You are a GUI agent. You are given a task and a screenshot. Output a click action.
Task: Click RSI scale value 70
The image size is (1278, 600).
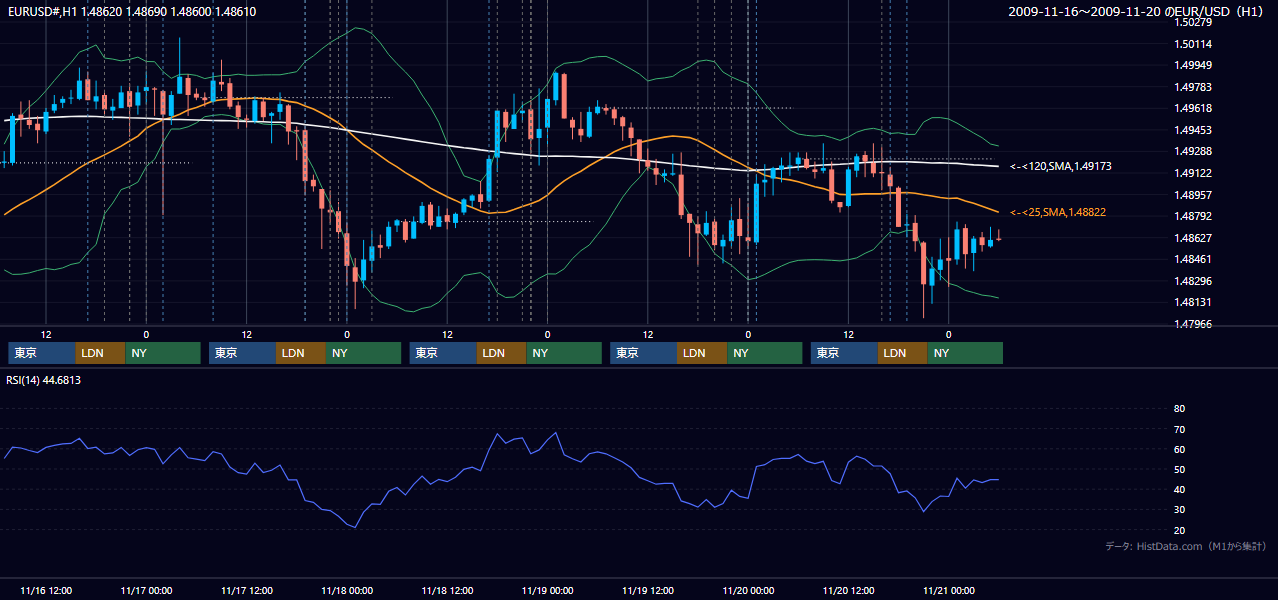point(1179,429)
